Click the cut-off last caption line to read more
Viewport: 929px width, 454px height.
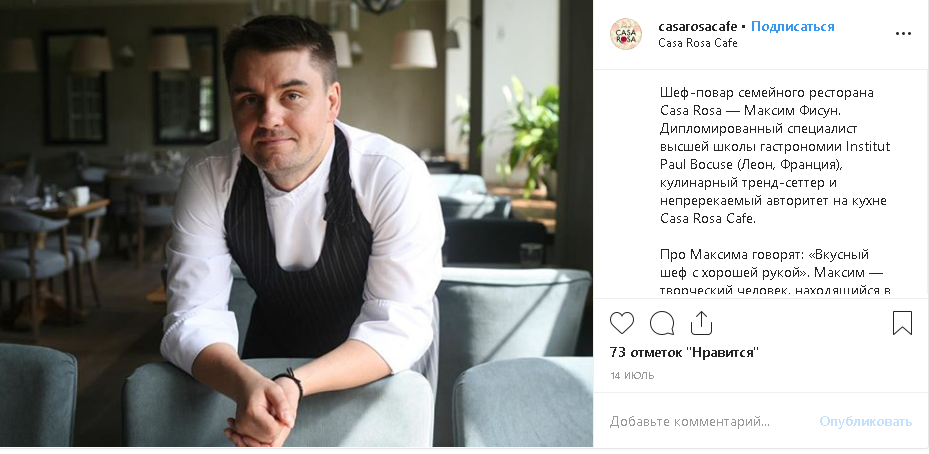tap(776, 291)
